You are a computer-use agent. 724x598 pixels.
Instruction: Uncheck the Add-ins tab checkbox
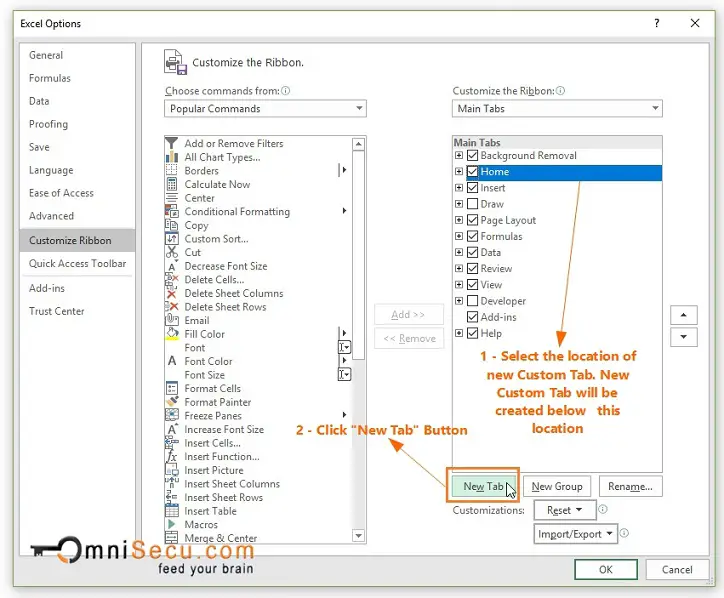tap(472, 317)
